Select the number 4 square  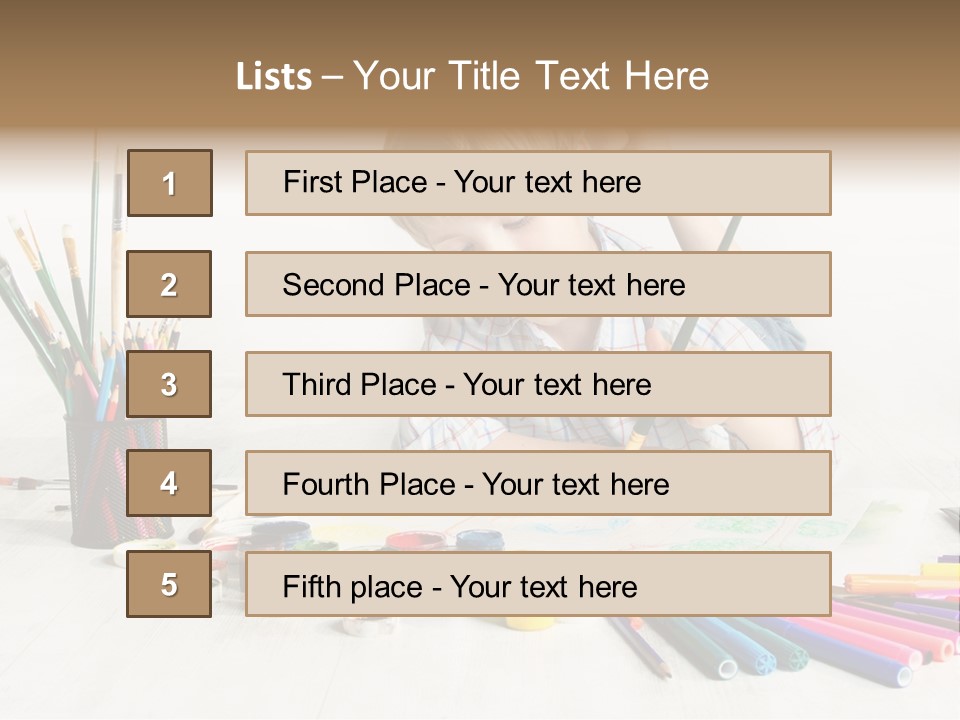point(169,483)
